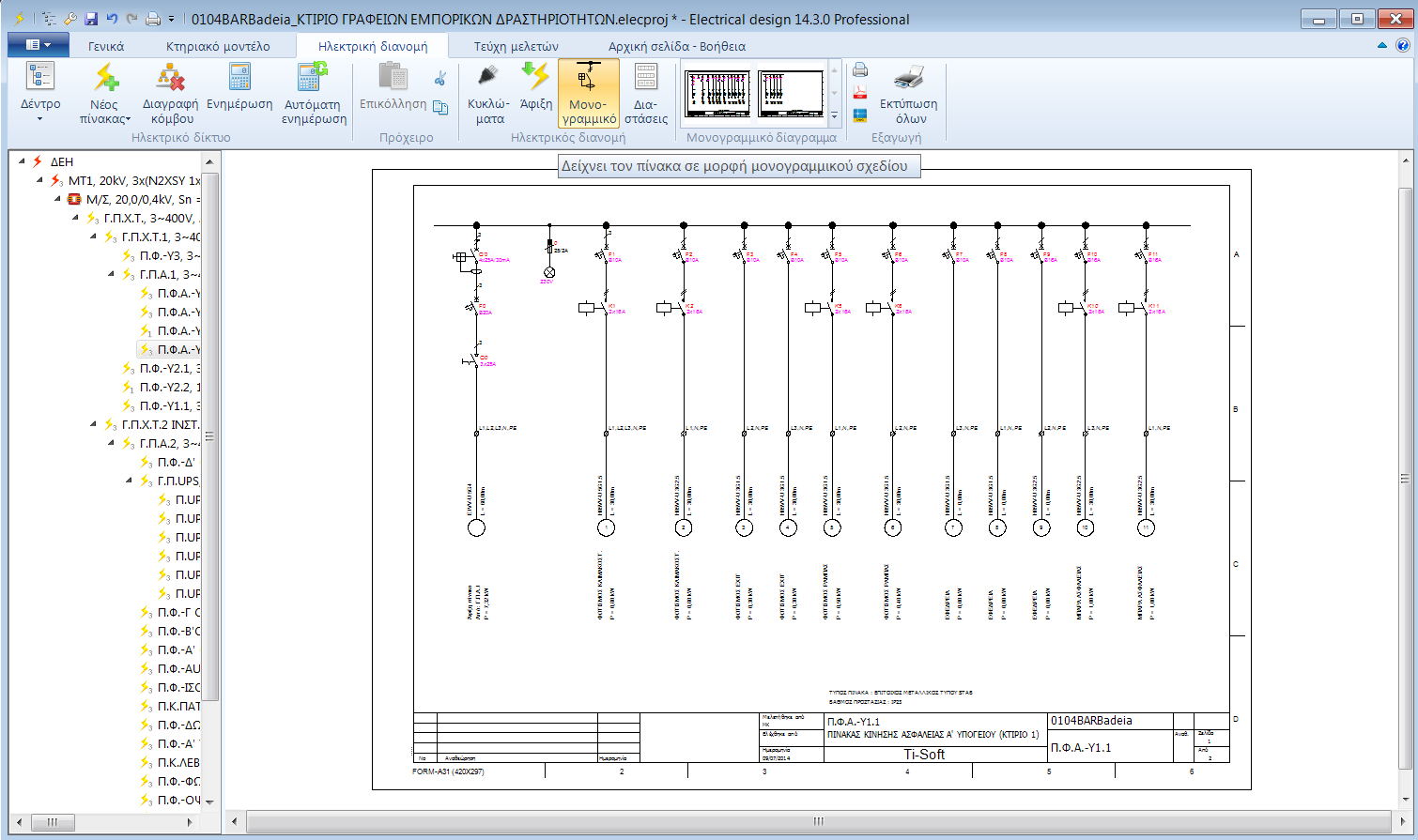The height and width of the screenshot is (840, 1418).
Task: Select the first monogrammic diagram thumbnail
Action: pos(717,92)
